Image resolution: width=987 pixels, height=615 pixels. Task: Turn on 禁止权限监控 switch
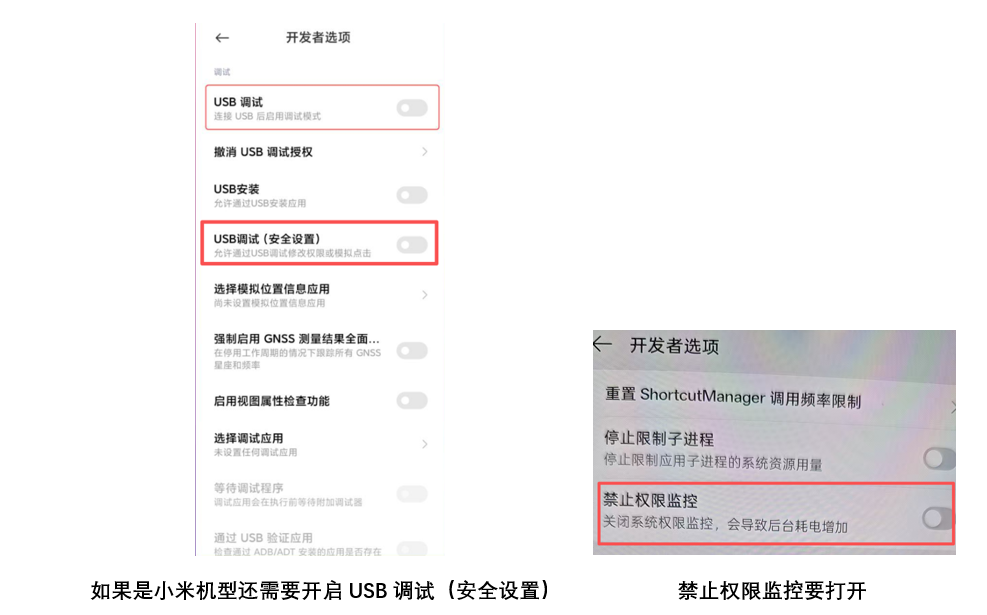pos(937,518)
